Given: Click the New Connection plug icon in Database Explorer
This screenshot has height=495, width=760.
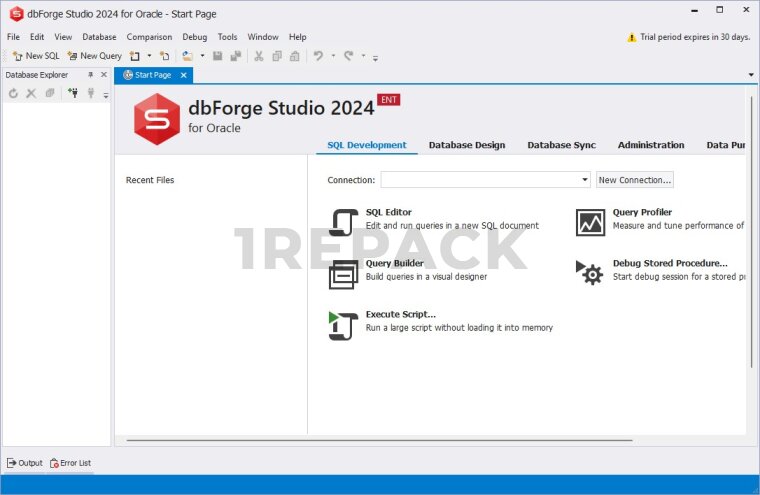Looking at the screenshot, I should (x=73, y=93).
